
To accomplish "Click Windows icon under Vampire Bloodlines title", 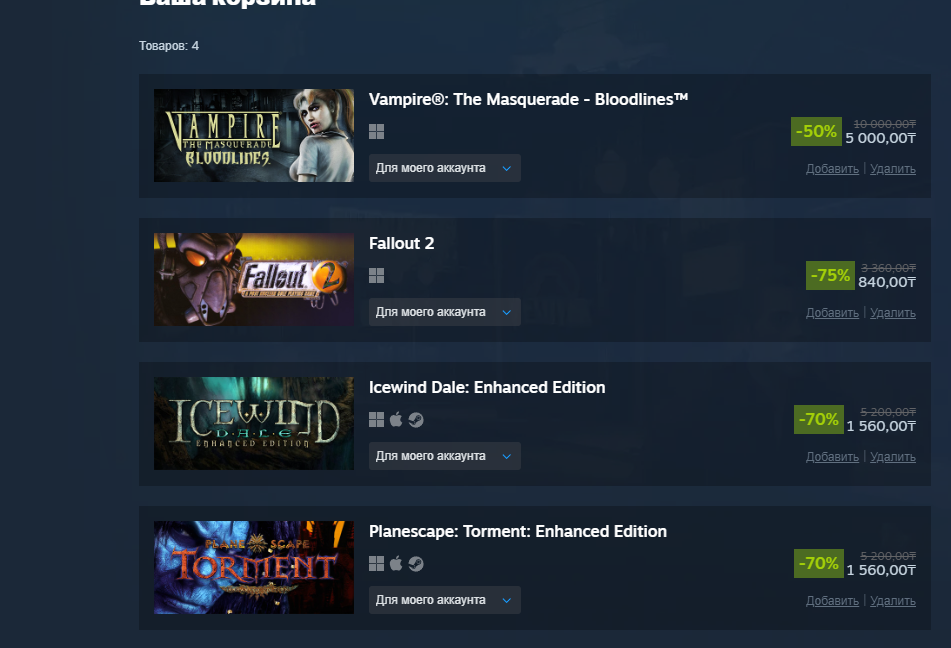I will point(376,132).
